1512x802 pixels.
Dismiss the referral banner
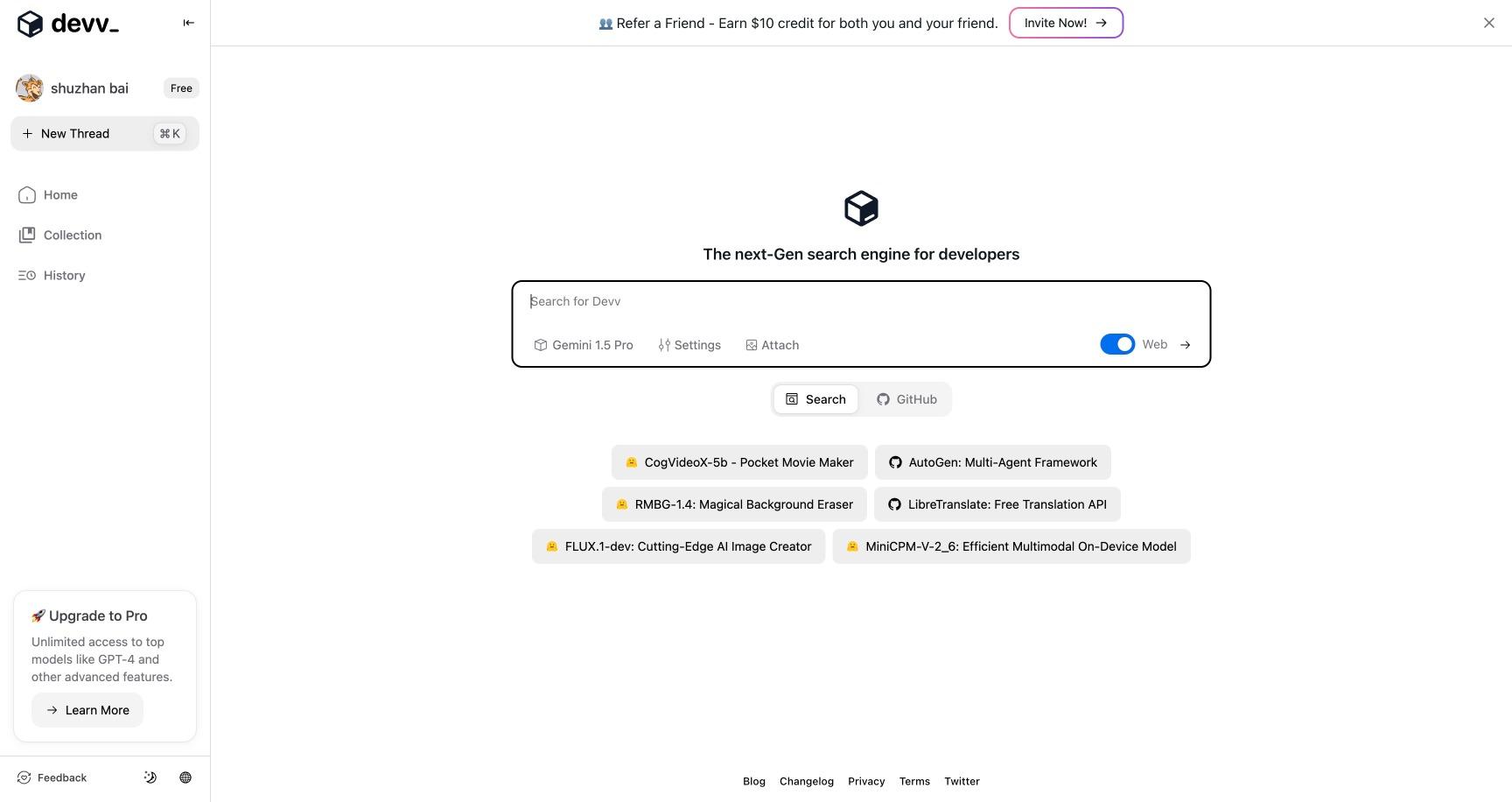[x=1488, y=23]
